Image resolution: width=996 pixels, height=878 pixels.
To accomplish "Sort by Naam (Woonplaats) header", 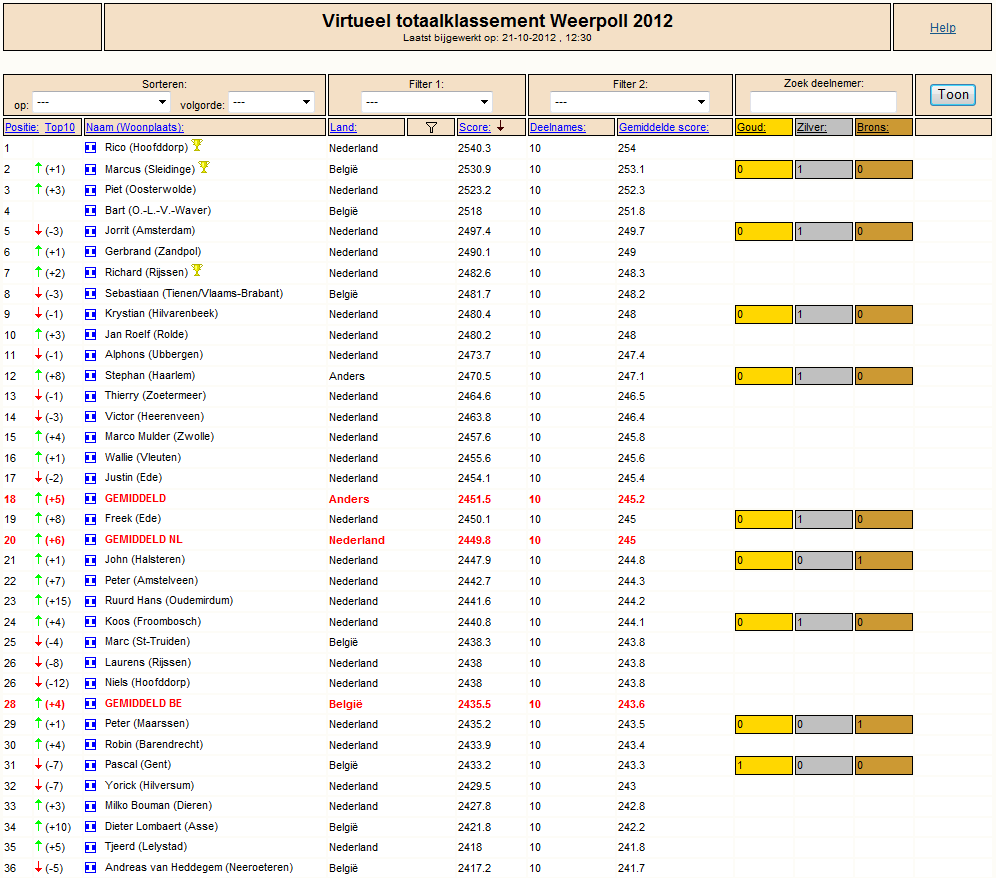I will tap(135, 127).
